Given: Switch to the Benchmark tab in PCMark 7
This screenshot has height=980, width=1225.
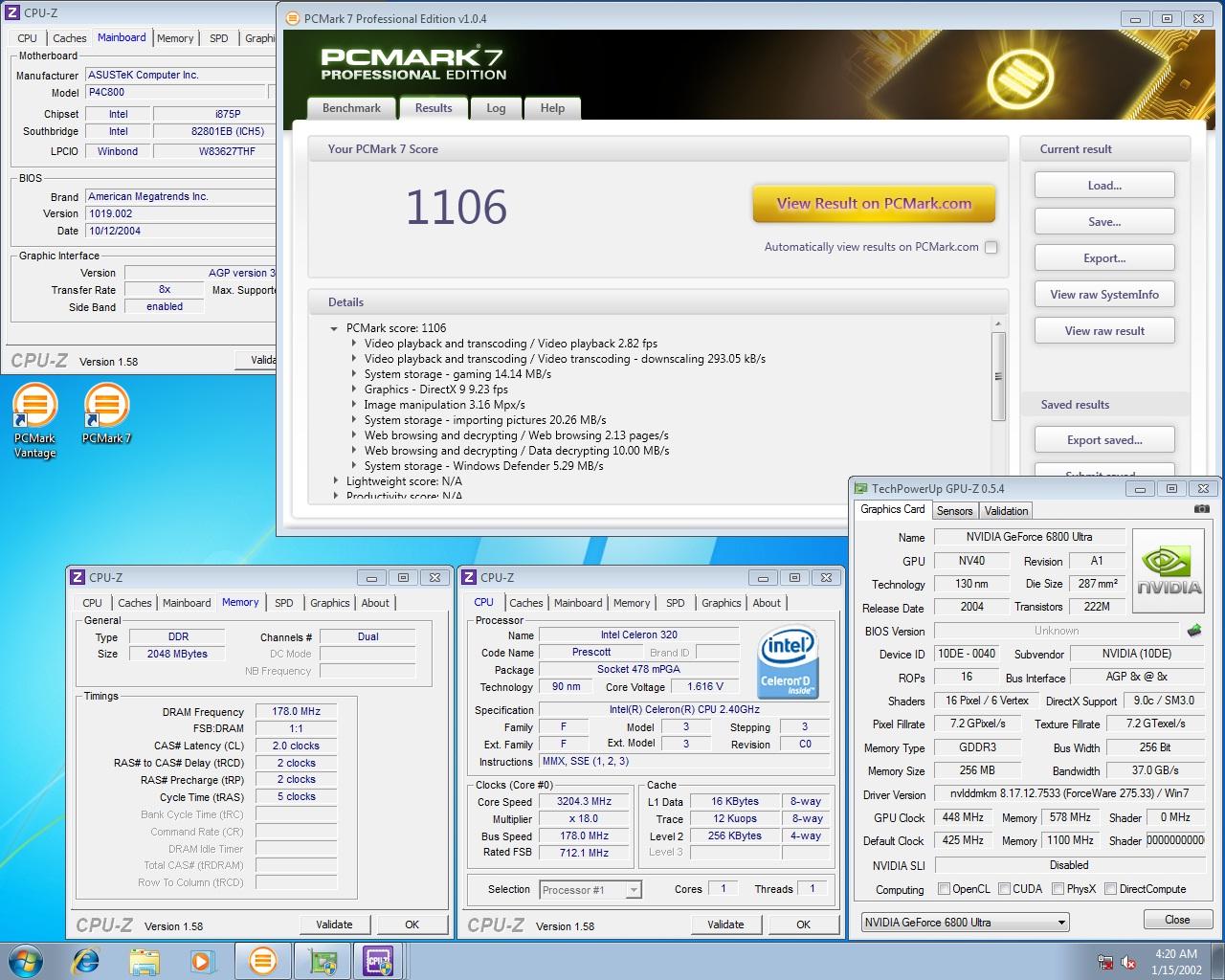Looking at the screenshot, I should point(351,108).
